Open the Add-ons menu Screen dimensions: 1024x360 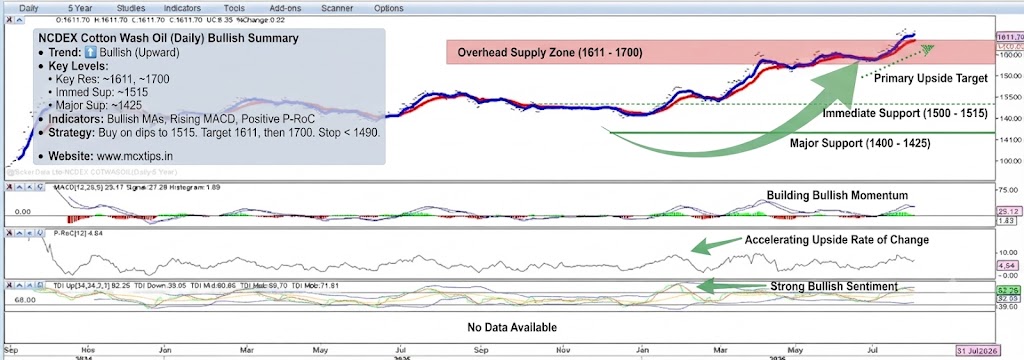[284, 8]
